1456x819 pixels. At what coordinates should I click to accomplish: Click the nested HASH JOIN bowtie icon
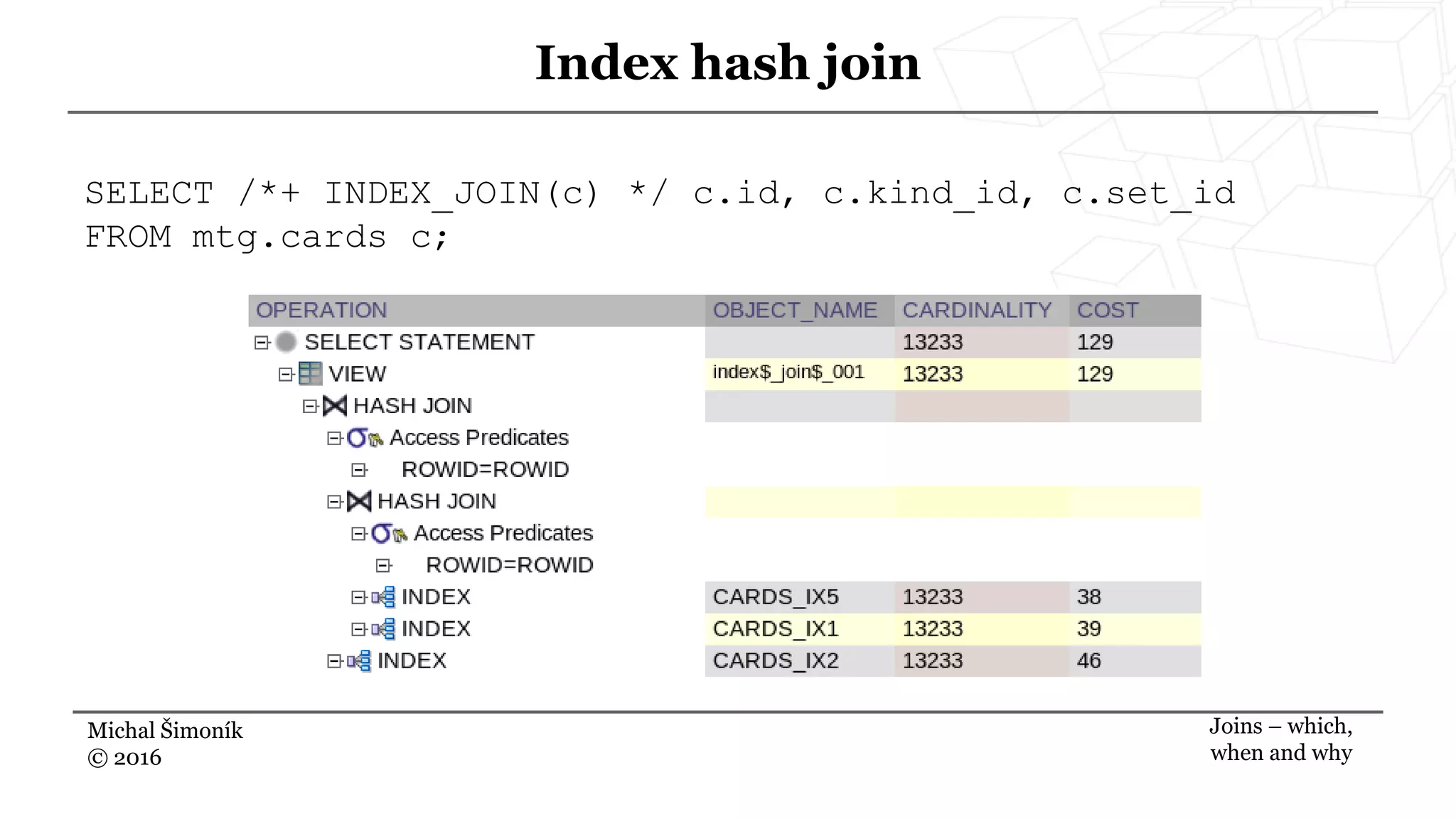[358, 501]
